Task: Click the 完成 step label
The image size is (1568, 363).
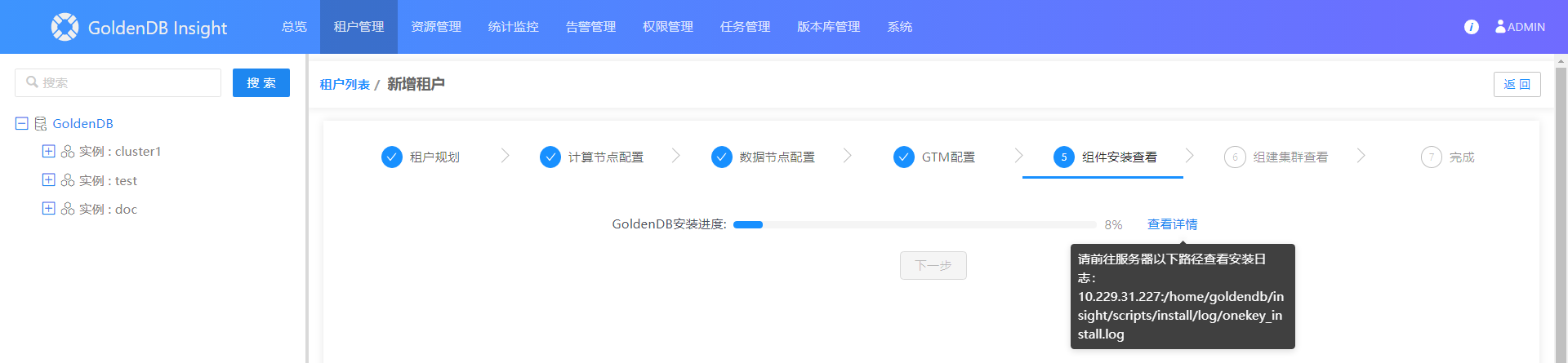Action: click(x=1462, y=157)
